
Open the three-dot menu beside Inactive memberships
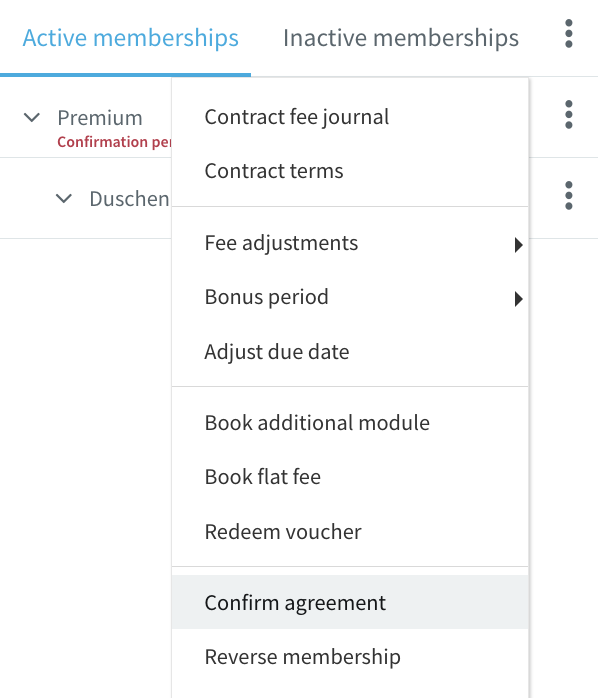pyautogui.click(x=569, y=34)
